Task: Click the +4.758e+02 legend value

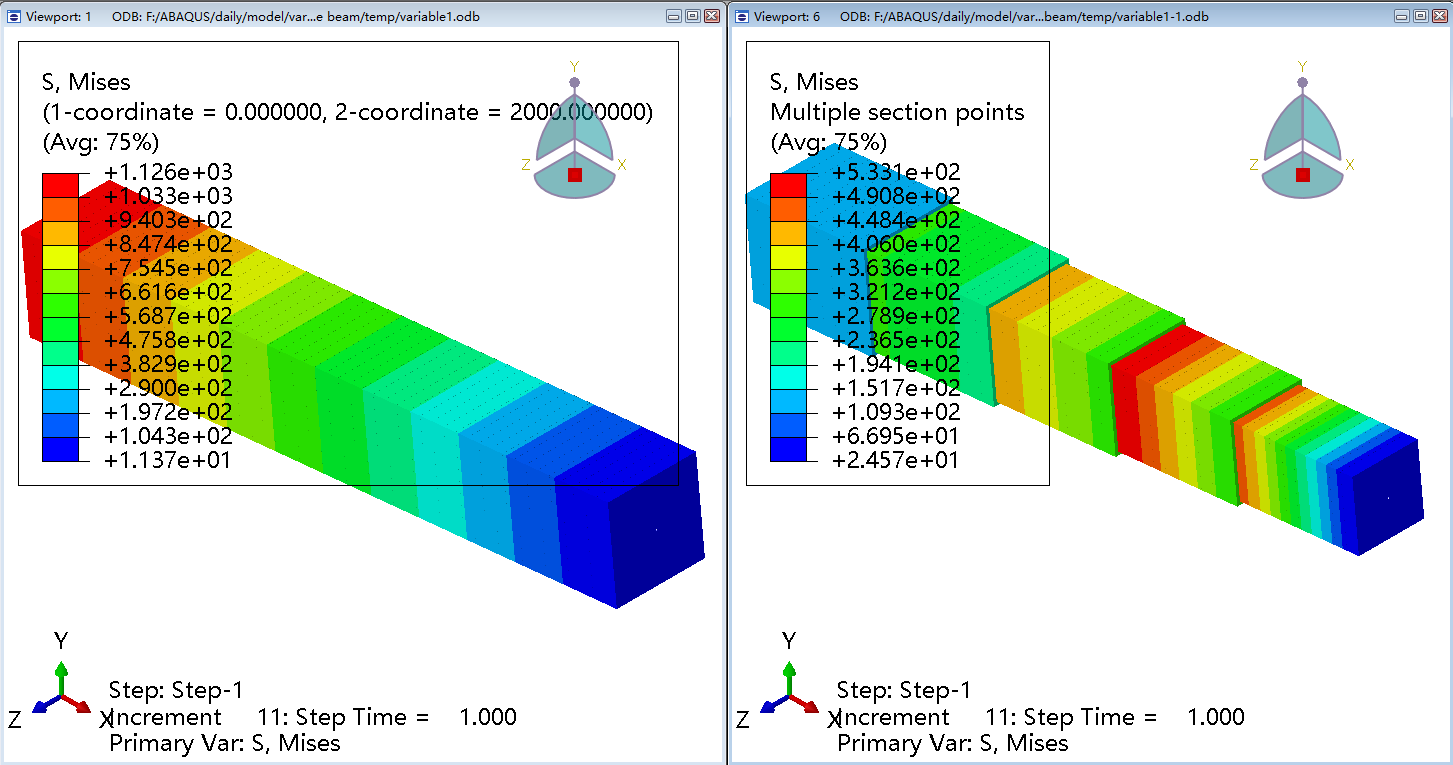Action: point(168,340)
